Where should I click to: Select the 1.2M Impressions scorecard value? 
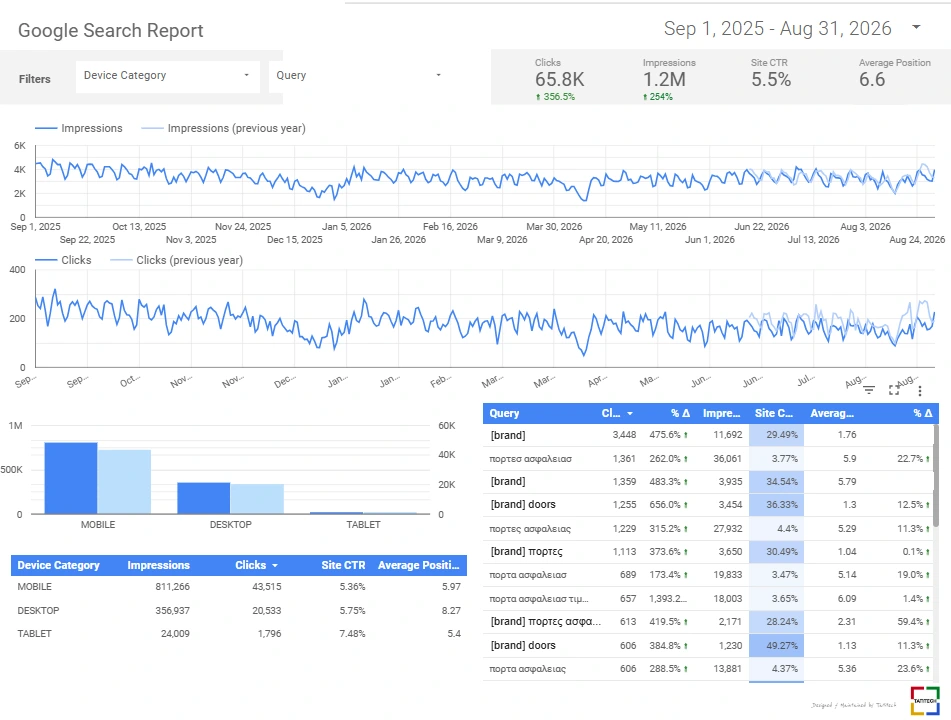point(664,79)
